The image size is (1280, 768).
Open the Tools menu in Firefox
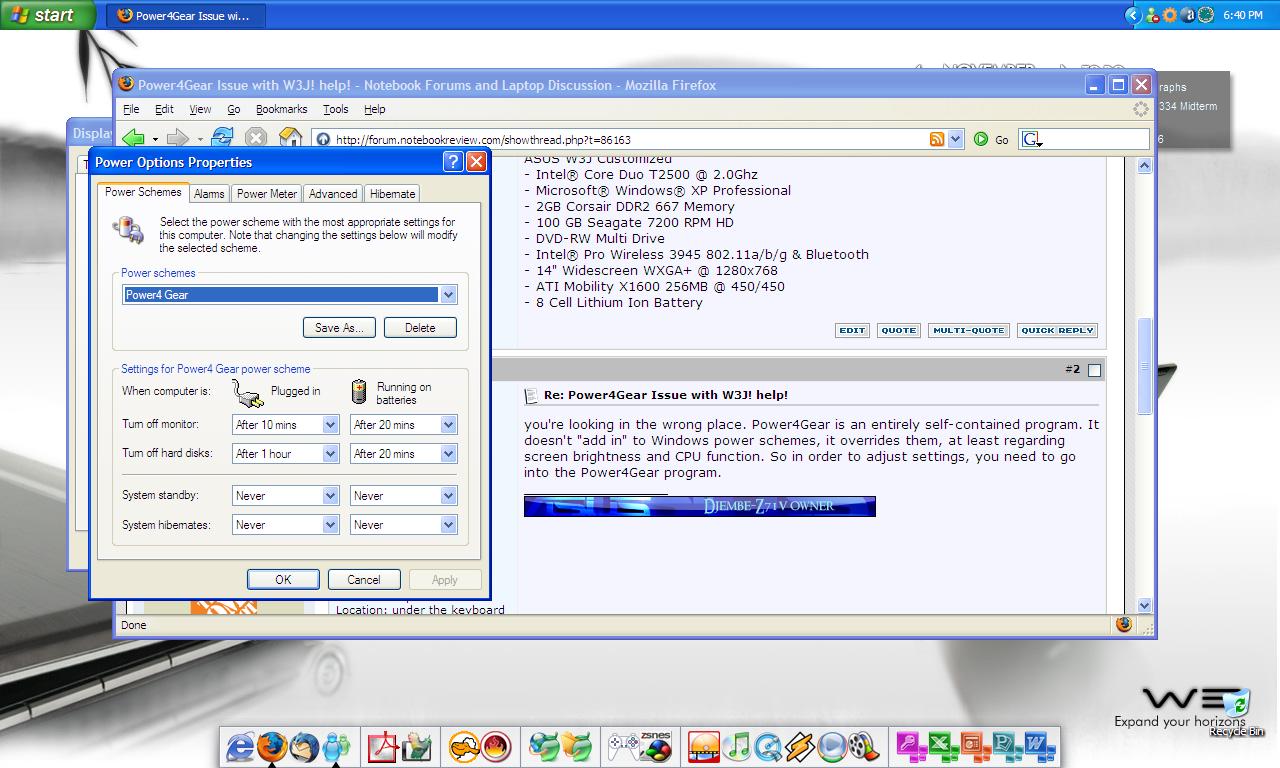tap(335, 109)
